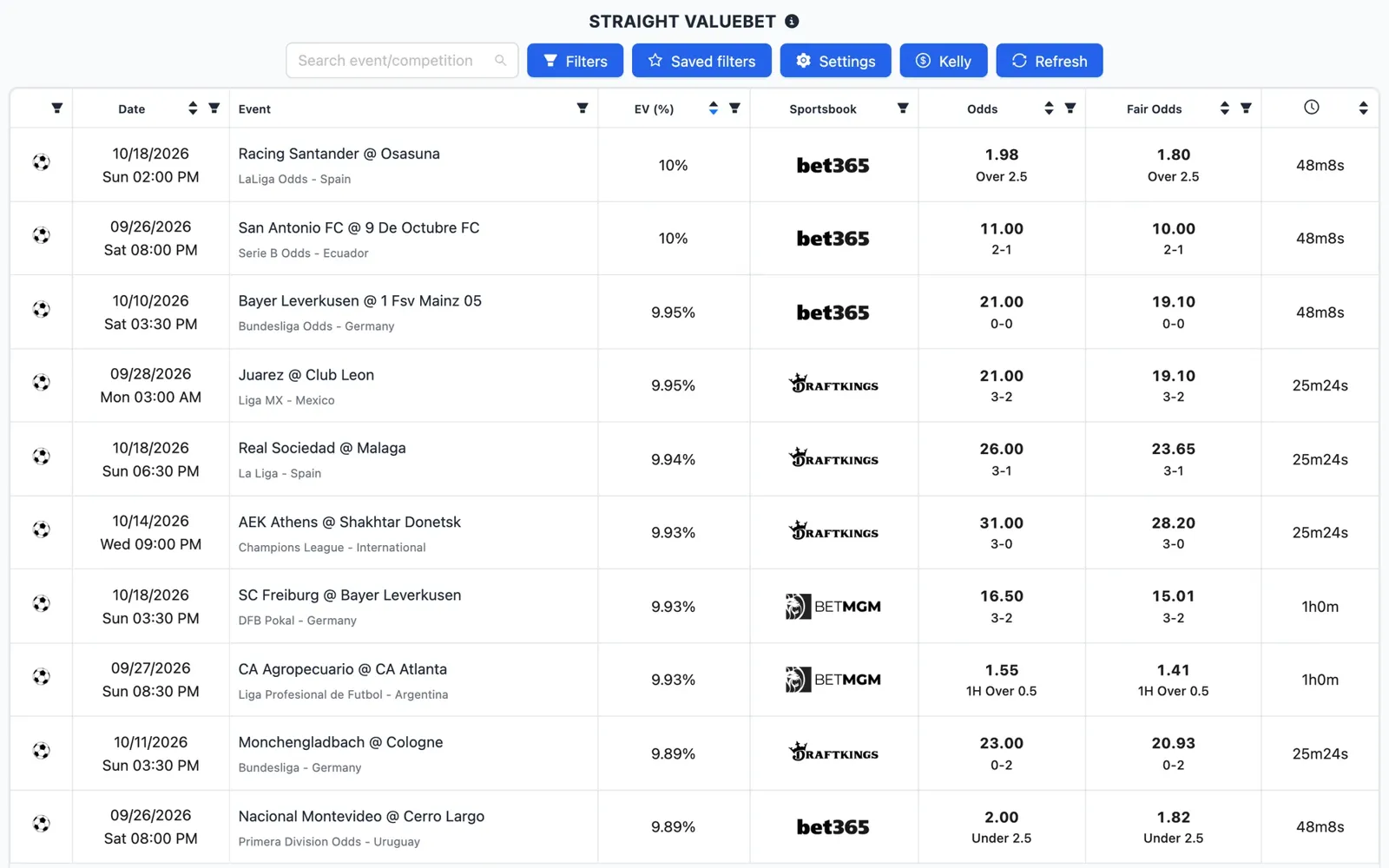Open the sport filter in first column header
This screenshot has height=868, width=1389.
(x=57, y=108)
